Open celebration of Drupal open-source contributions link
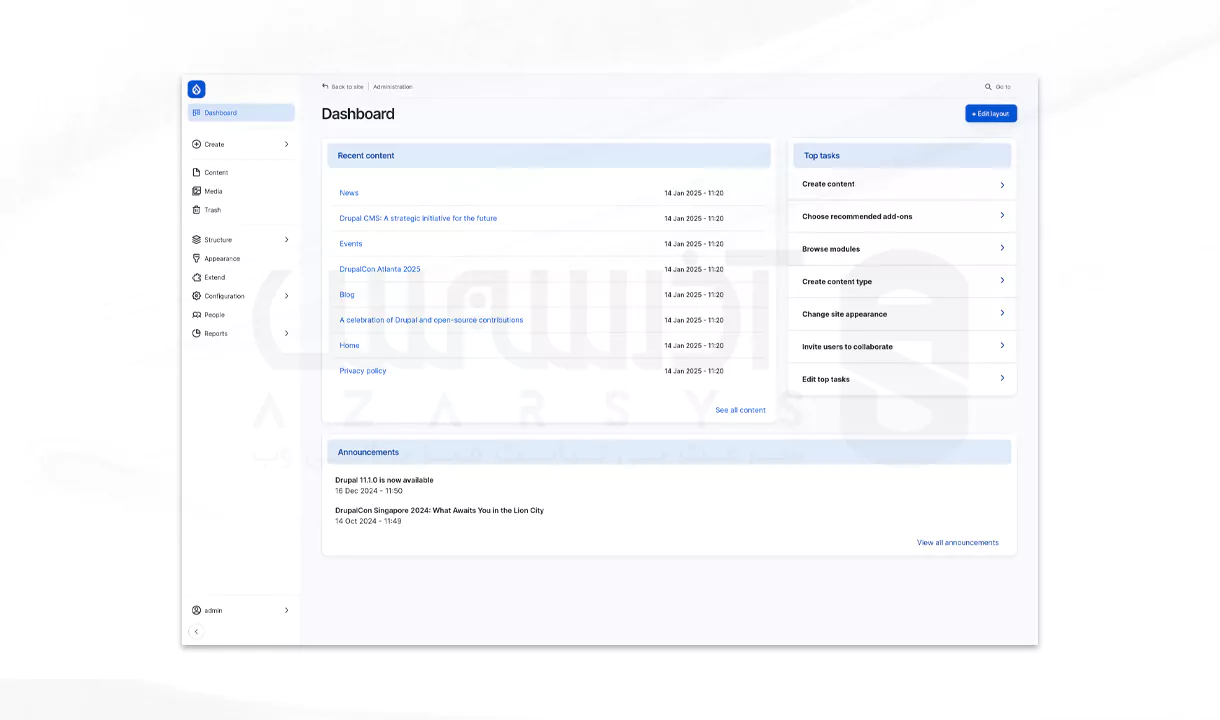 pyautogui.click(x=431, y=320)
